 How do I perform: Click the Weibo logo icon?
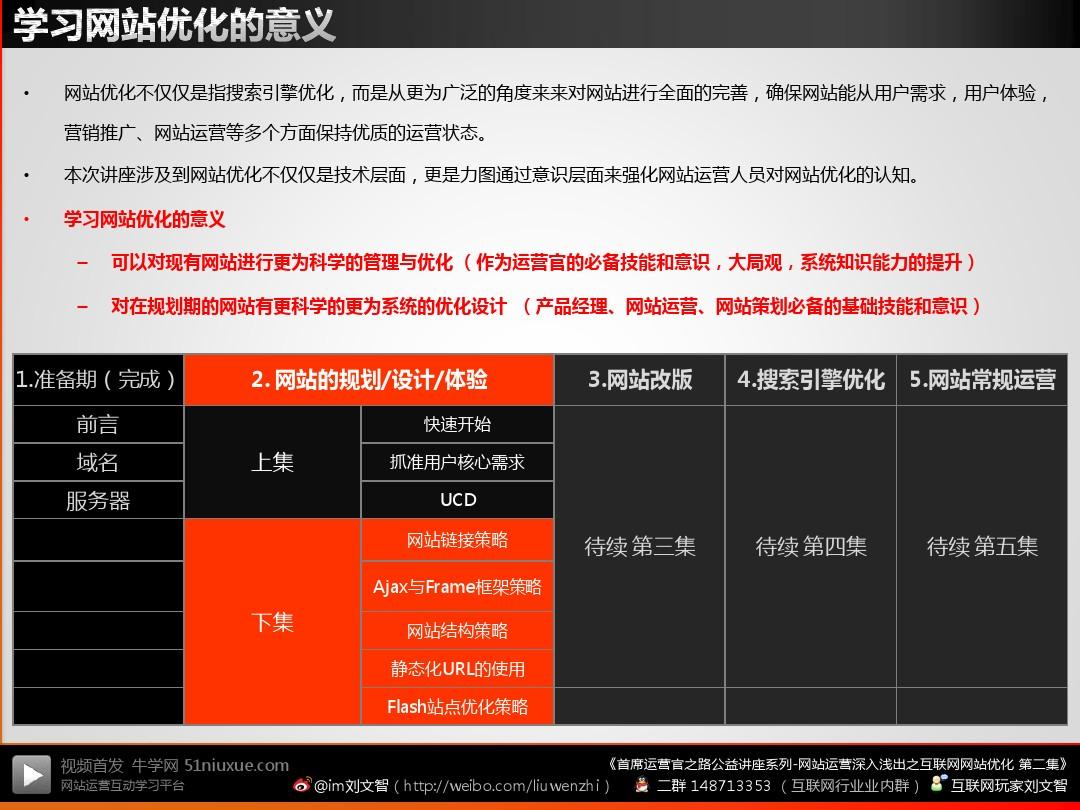pyautogui.click(x=301, y=785)
